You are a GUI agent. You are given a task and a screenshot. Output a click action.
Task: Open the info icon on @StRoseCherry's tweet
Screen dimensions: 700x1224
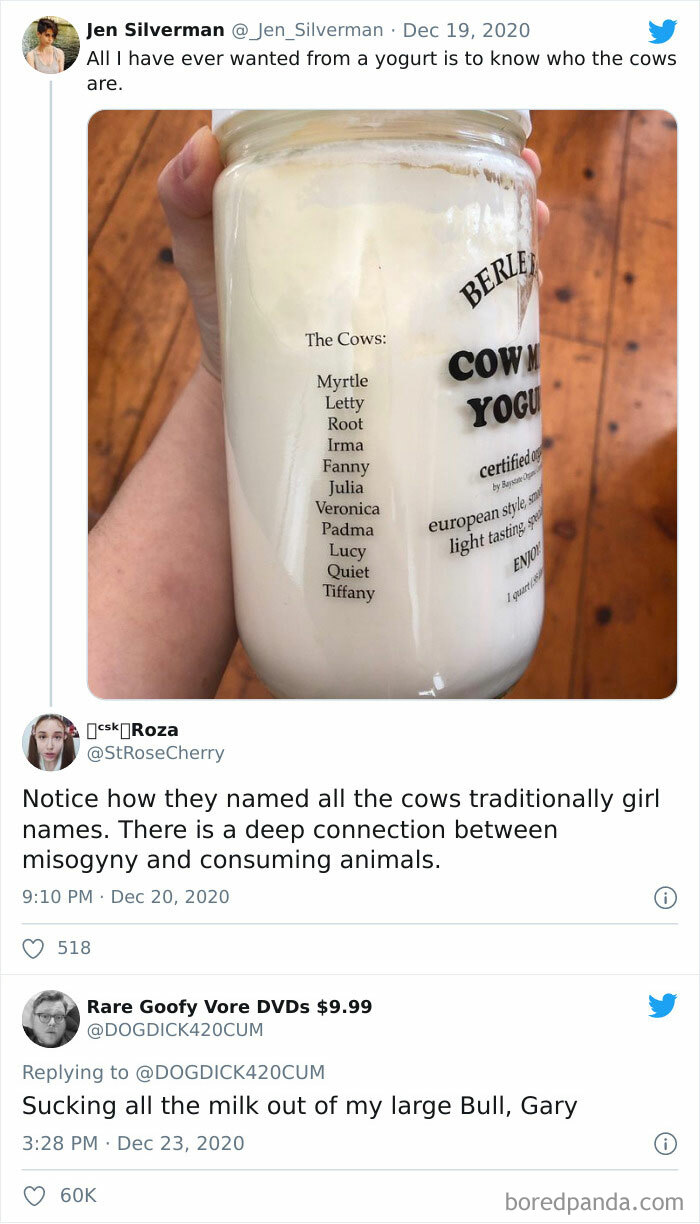coord(665,897)
